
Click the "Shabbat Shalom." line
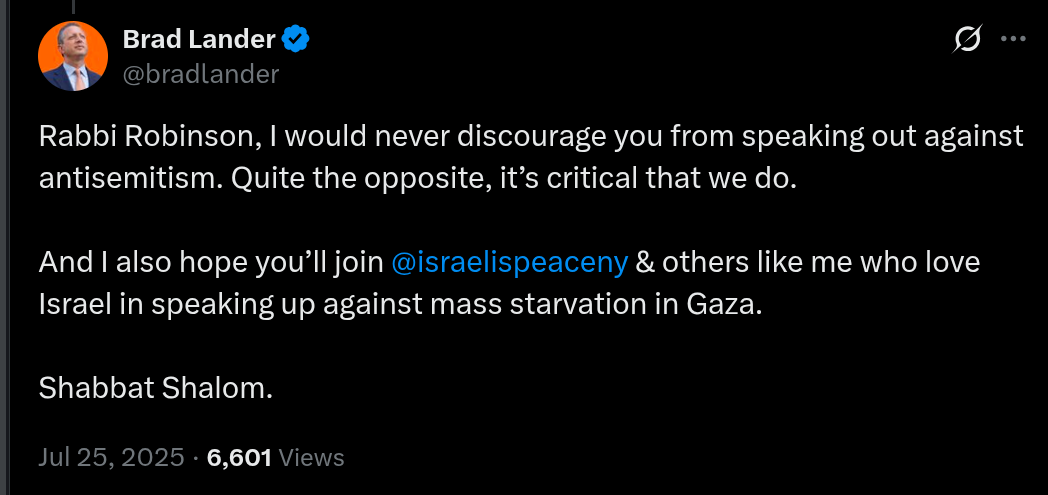pos(156,388)
